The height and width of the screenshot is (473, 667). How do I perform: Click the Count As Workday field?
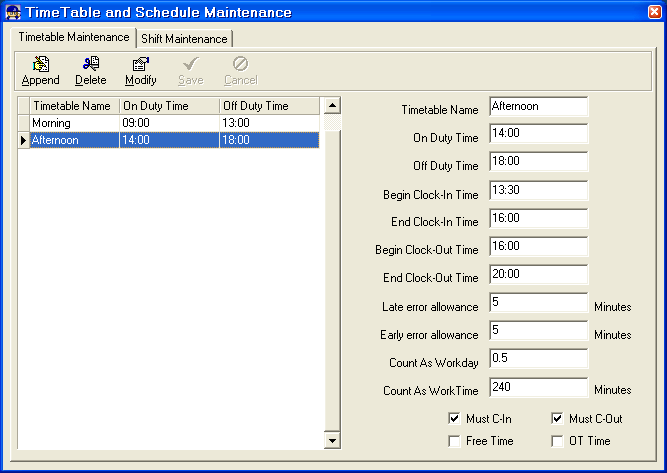click(x=538, y=359)
